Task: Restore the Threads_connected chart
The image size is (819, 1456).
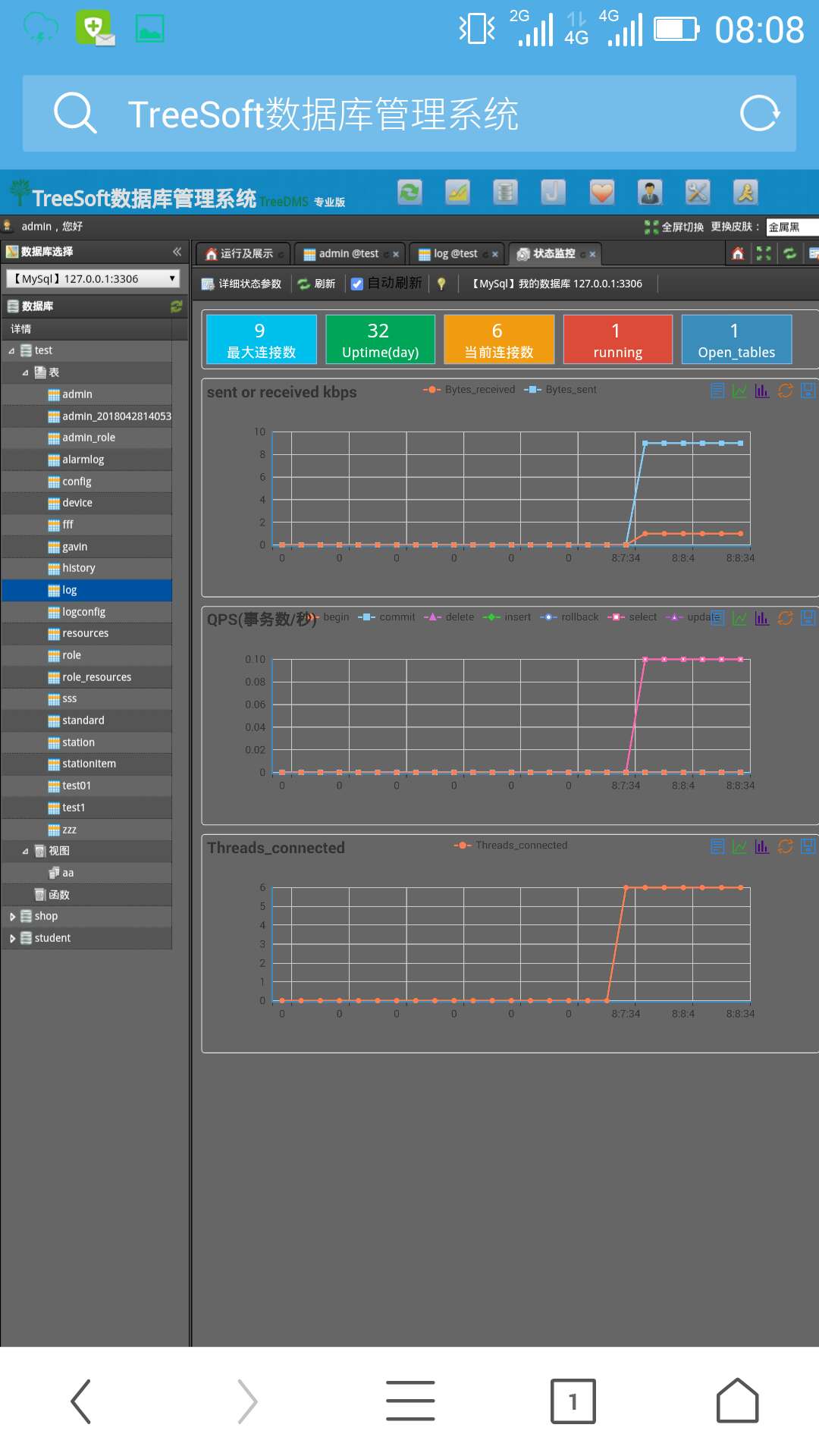Action: pos(786,846)
